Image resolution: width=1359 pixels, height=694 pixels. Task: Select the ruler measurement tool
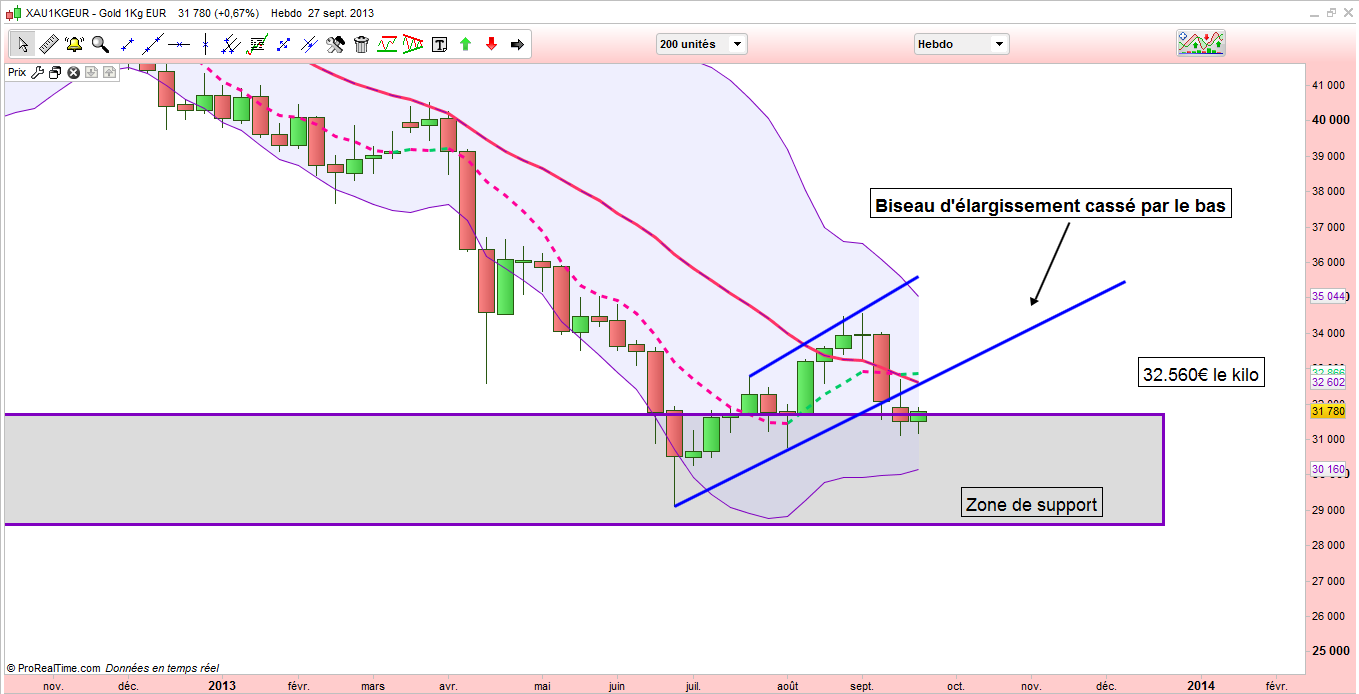point(49,44)
